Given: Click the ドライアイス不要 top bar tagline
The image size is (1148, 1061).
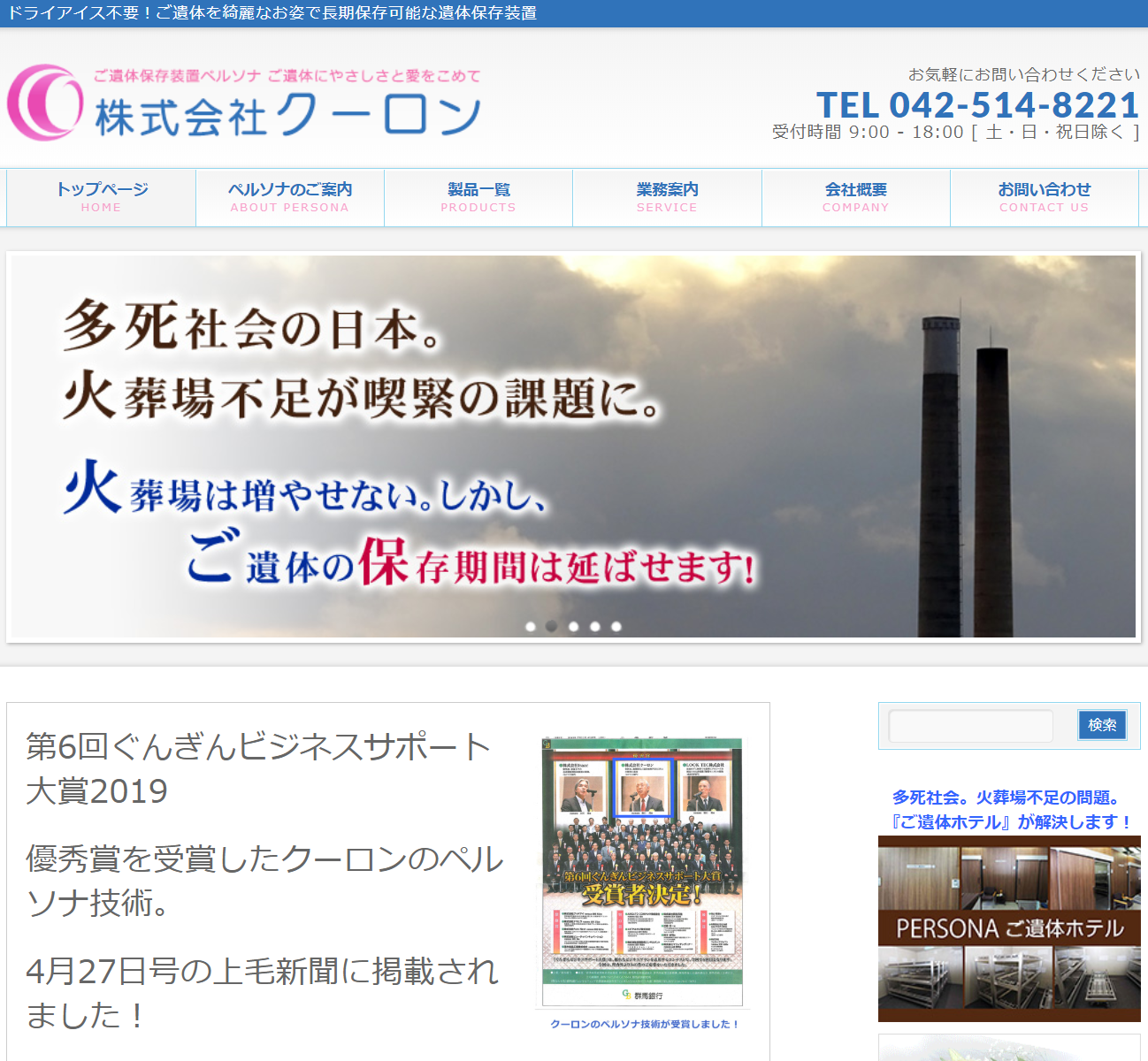Looking at the screenshot, I should coord(272,13).
